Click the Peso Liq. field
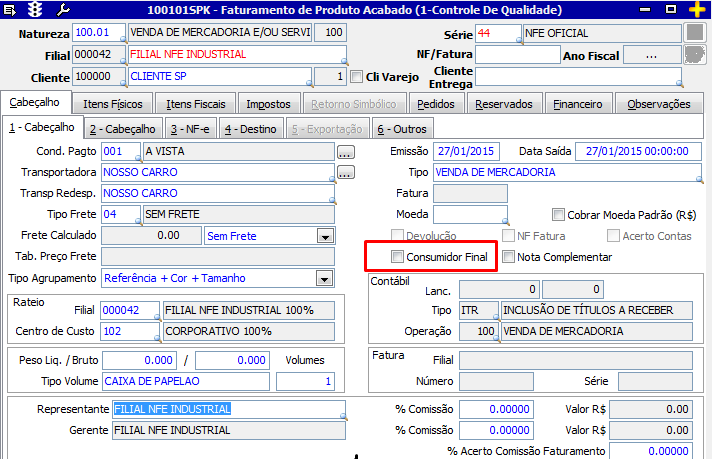Viewport: 712px width, 459px height. click(x=140, y=360)
